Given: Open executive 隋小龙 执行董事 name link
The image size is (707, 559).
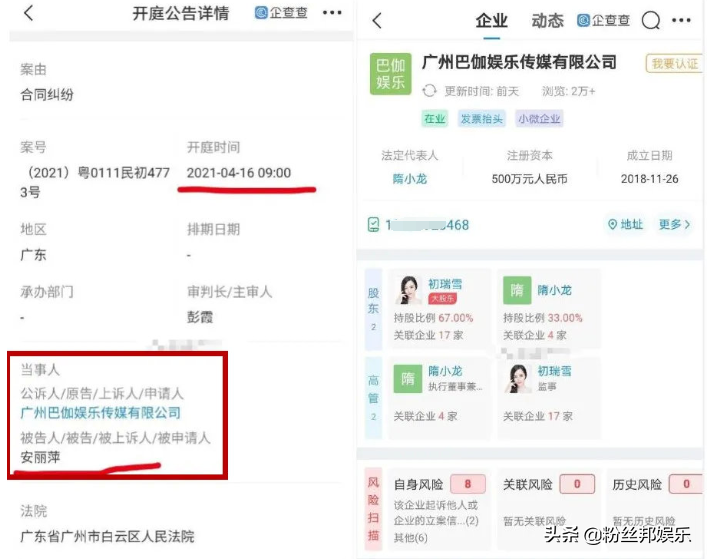Looking at the screenshot, I should [445, 371].
